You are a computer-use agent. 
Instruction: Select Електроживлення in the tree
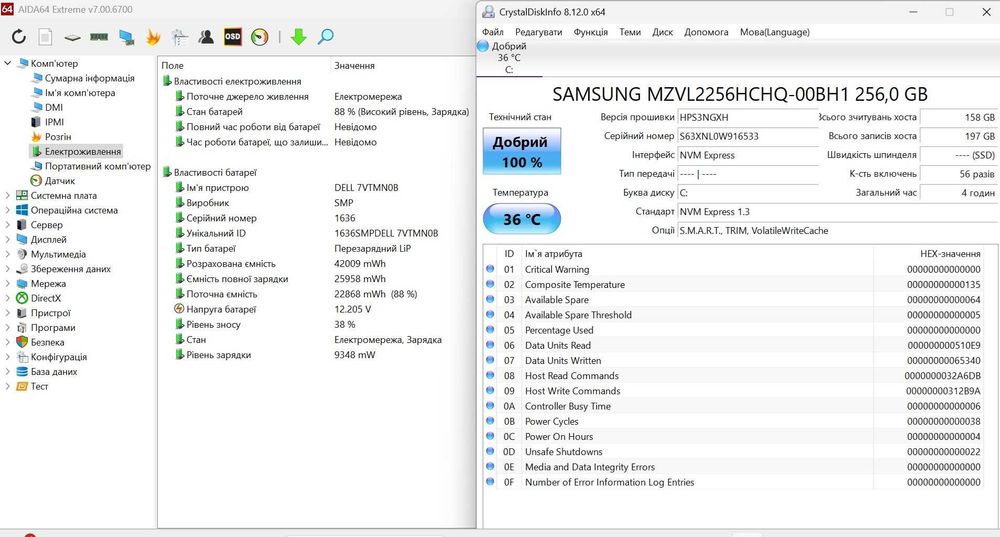[82, 151]
